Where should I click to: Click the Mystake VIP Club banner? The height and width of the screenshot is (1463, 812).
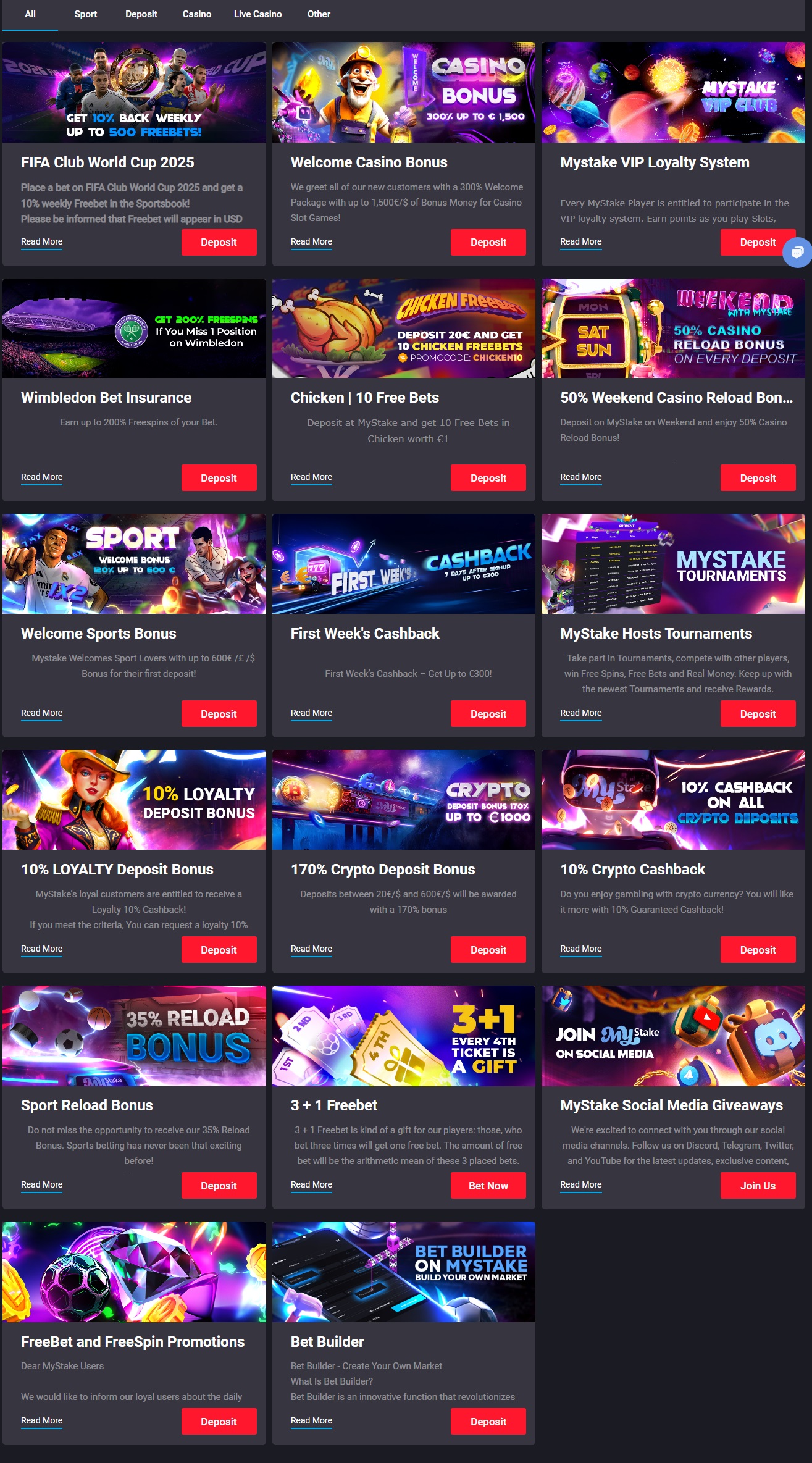673,93
